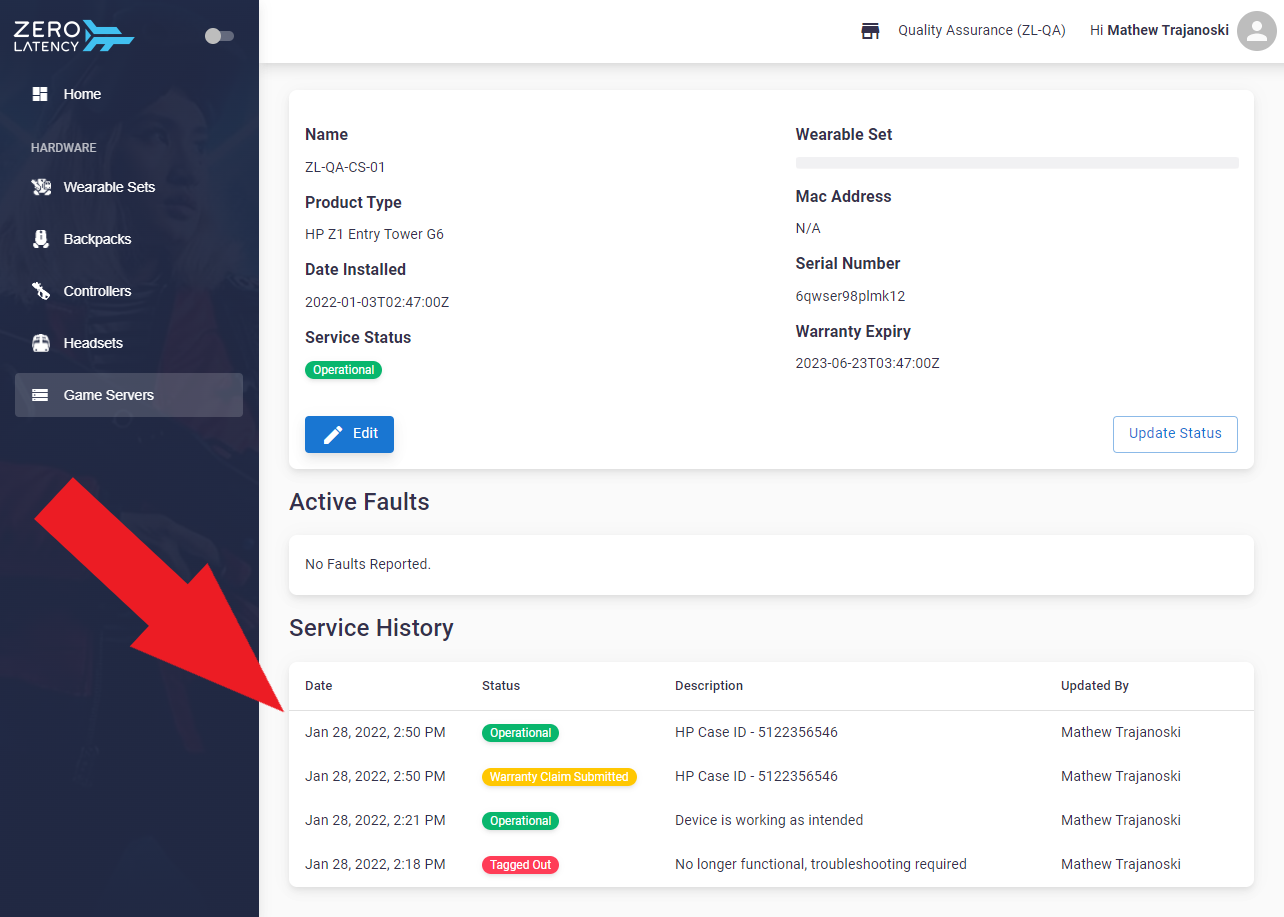Image resolution: width=1284 pixels, height=917 pixels.
Task: Open the user avatar menu
Action: point(1257,31)
